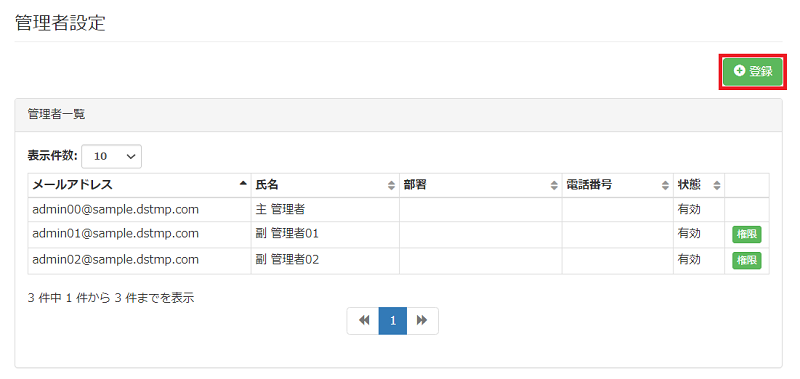Screen dimensions: 800x379
Task: Select page 1 in pagination
Action: (393, 320)
